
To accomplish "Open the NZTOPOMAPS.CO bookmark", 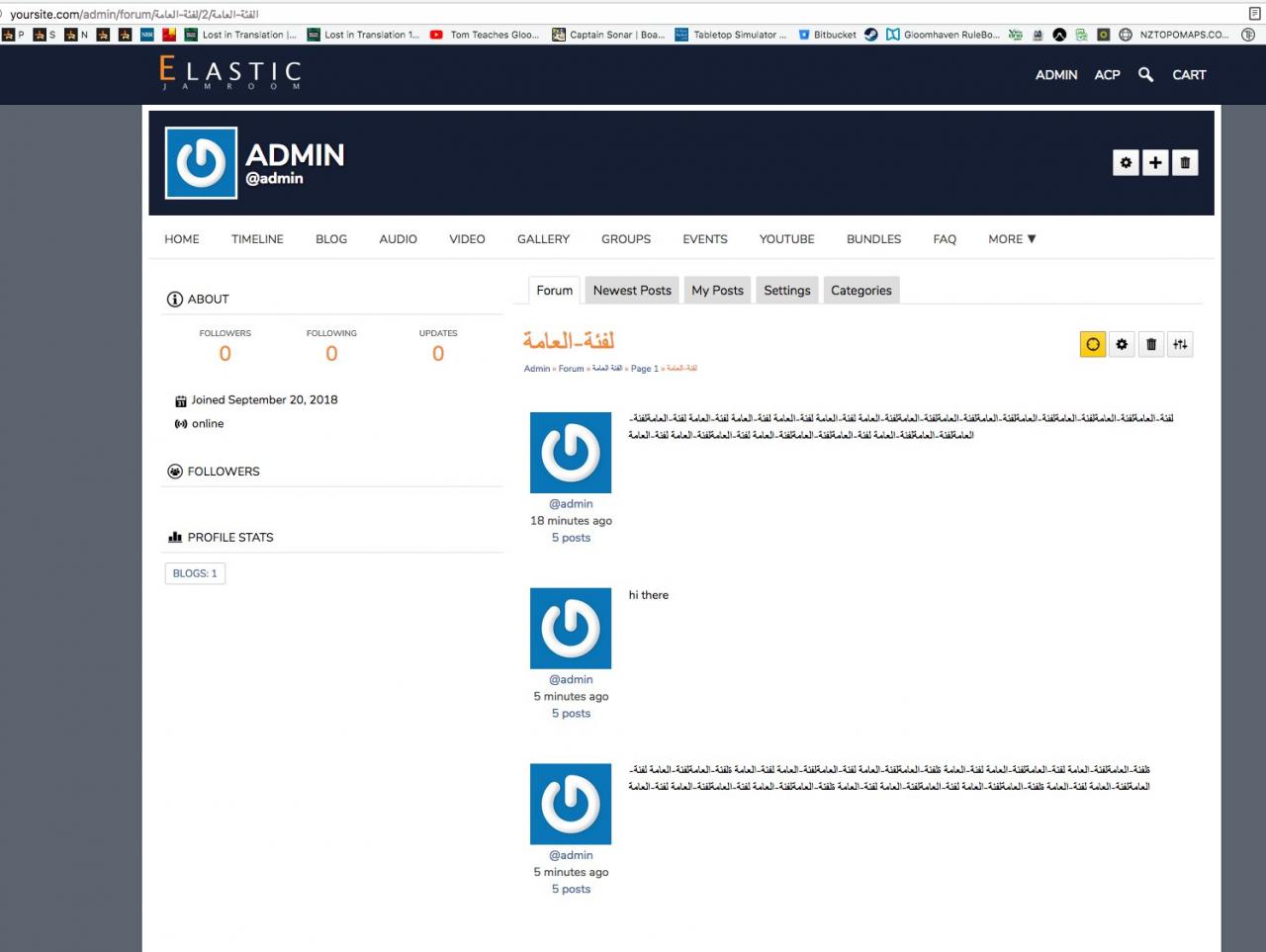I will pyautogui.click(x=1174, y=35).
